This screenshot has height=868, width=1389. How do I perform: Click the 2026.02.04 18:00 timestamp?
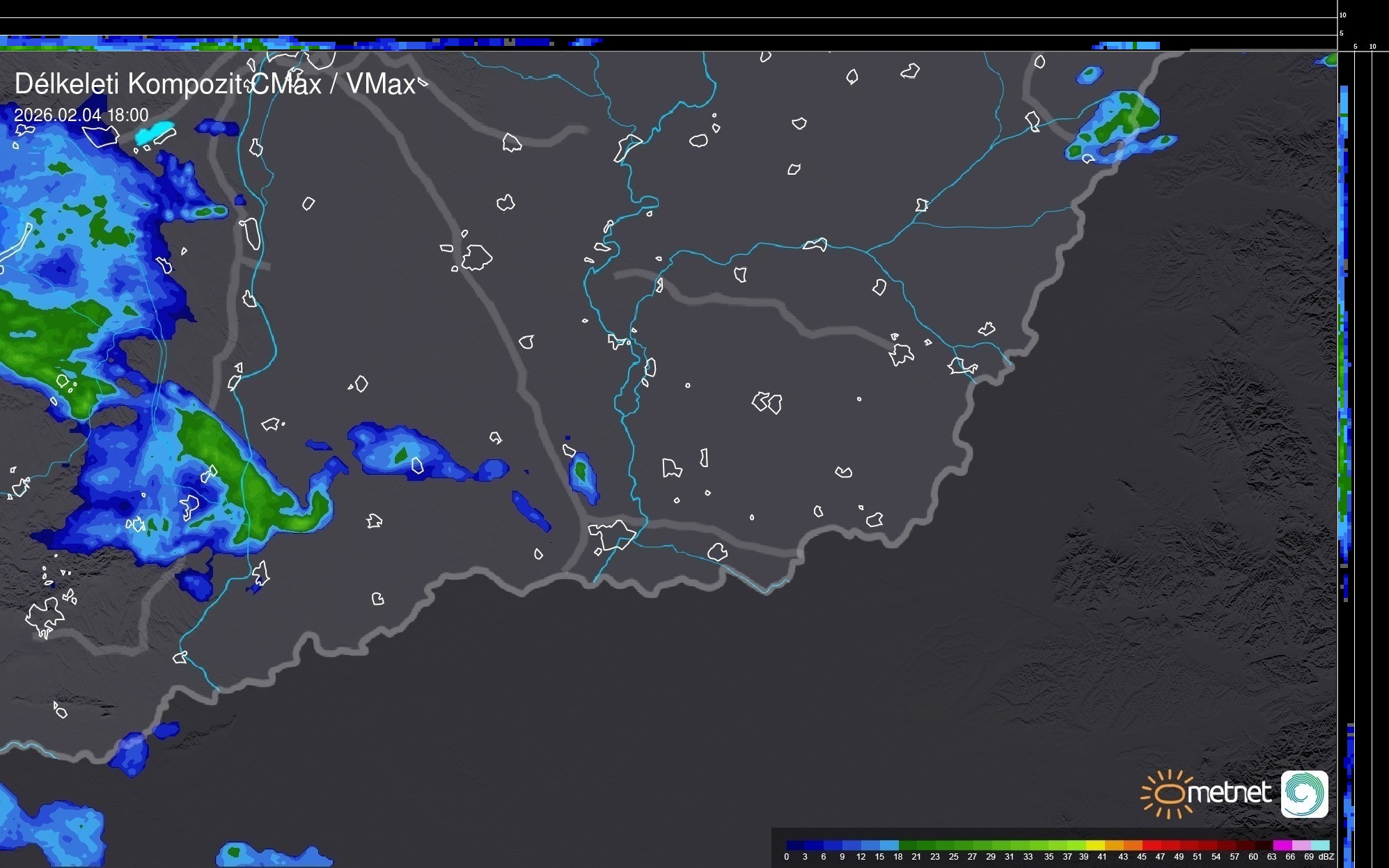81,115
